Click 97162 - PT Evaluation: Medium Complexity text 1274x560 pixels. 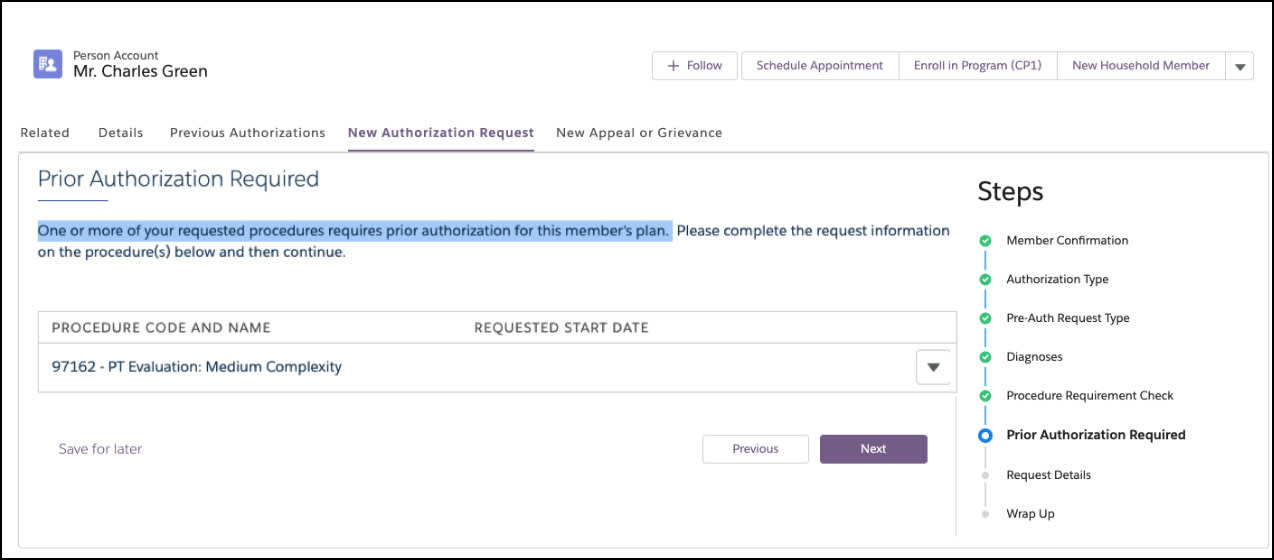197,367
